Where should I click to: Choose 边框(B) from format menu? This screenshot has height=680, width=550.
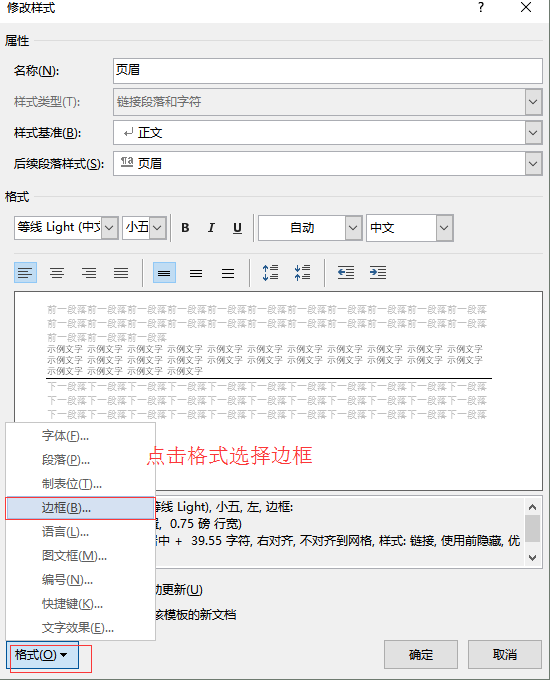click(80, 508)
